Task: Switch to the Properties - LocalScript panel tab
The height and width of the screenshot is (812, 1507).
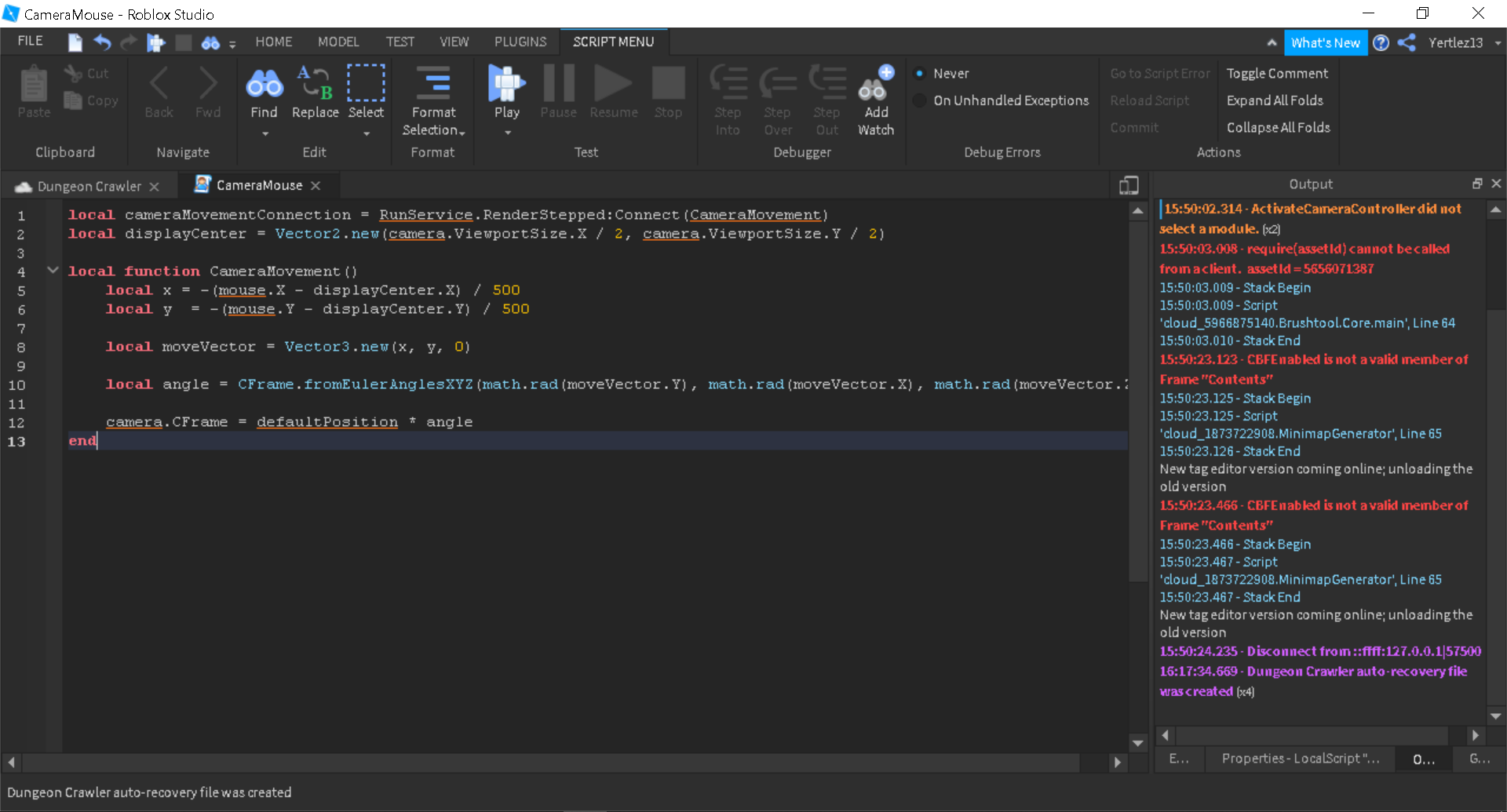Action: [x=1300, y=759]
